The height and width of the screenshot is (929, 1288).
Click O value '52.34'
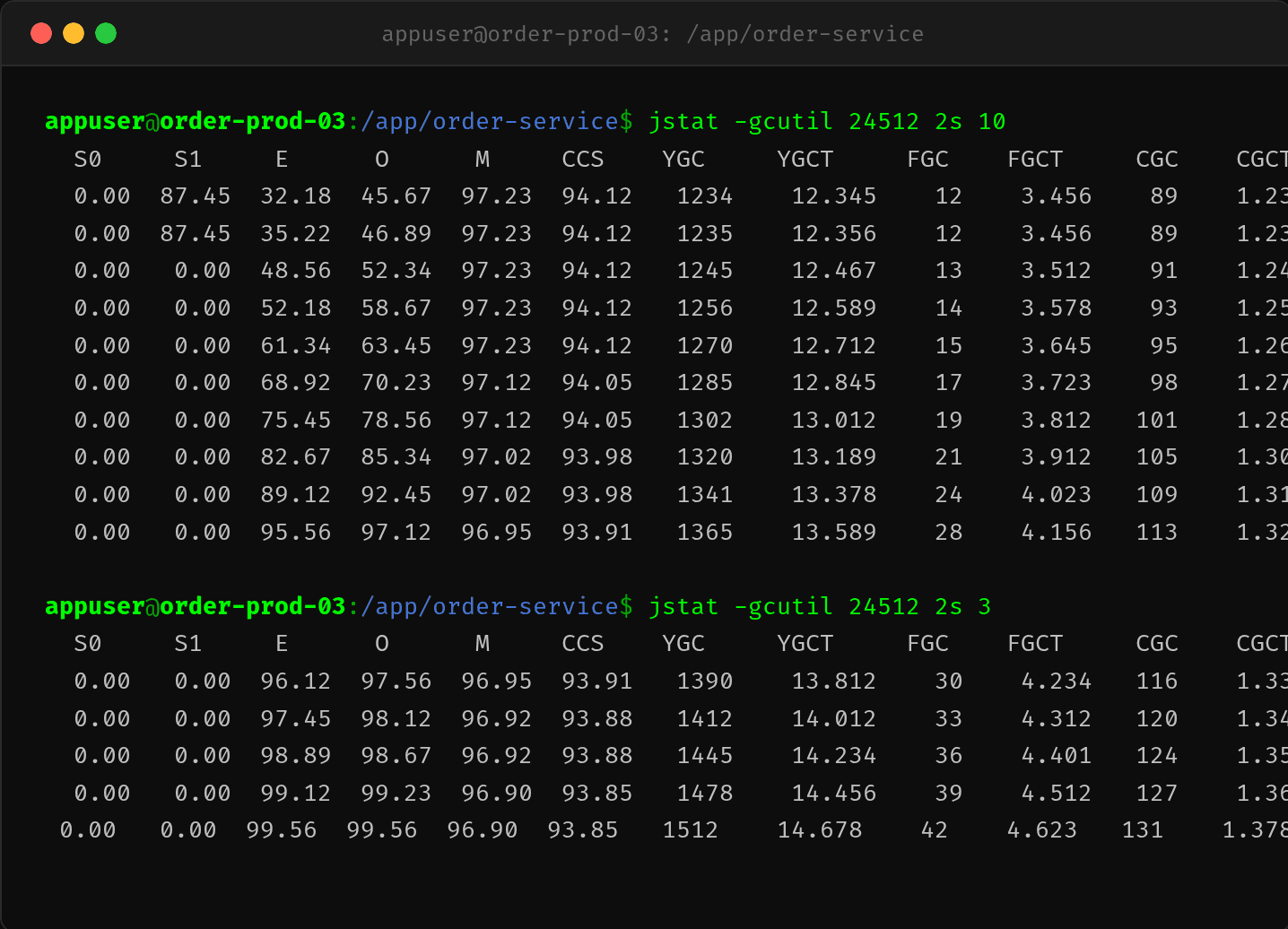396,270
